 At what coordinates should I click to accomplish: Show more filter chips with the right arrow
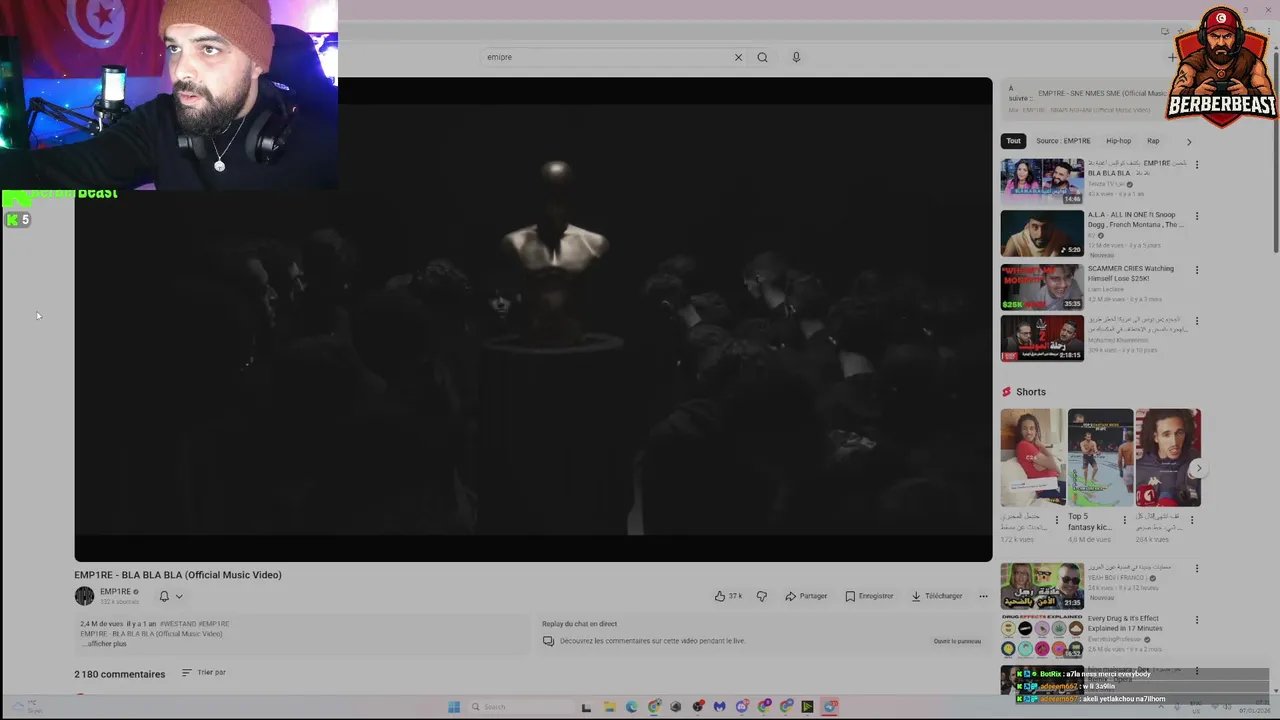coord(1189,141)
